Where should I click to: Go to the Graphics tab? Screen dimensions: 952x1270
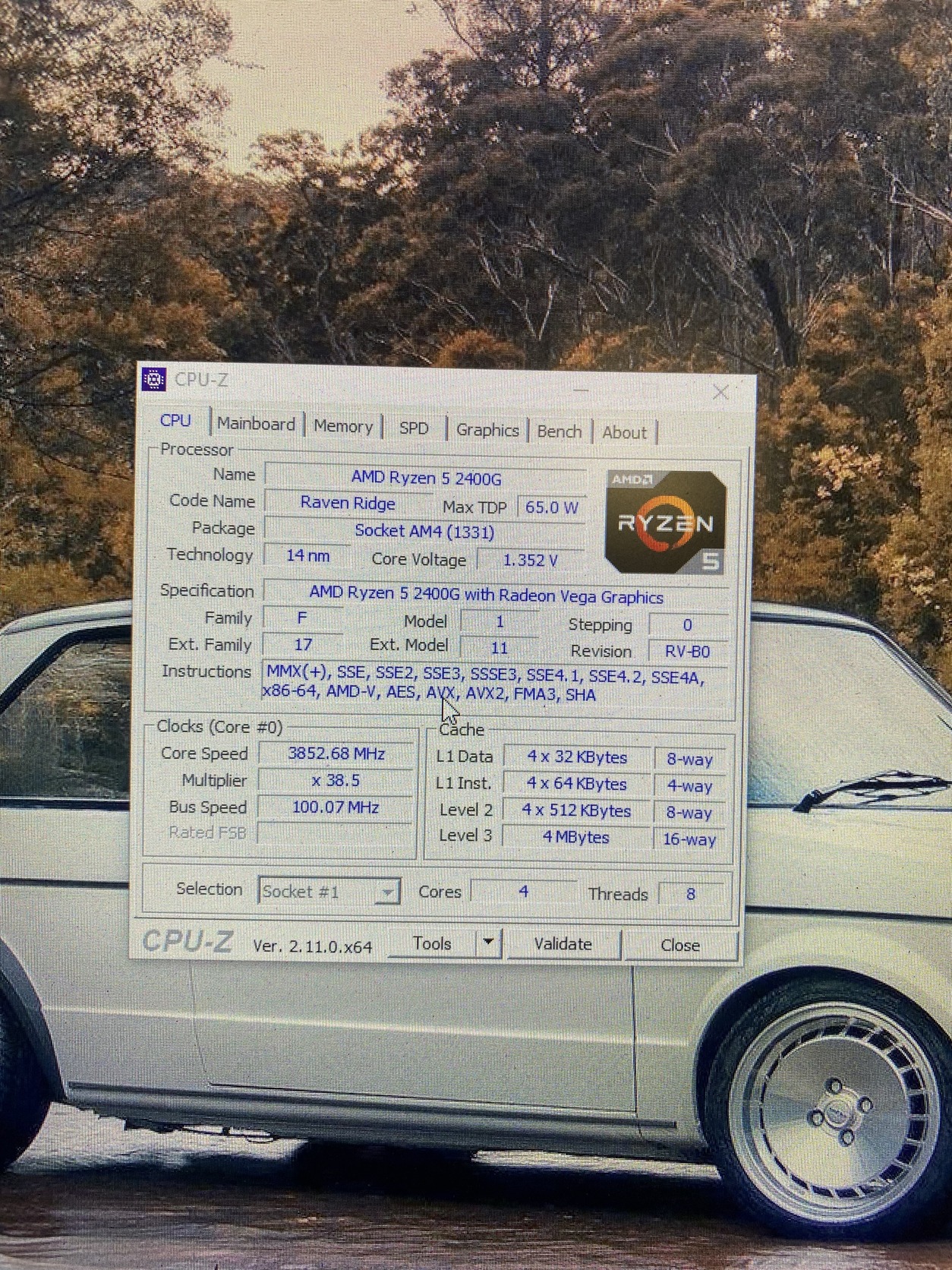[x=487, y=430]
